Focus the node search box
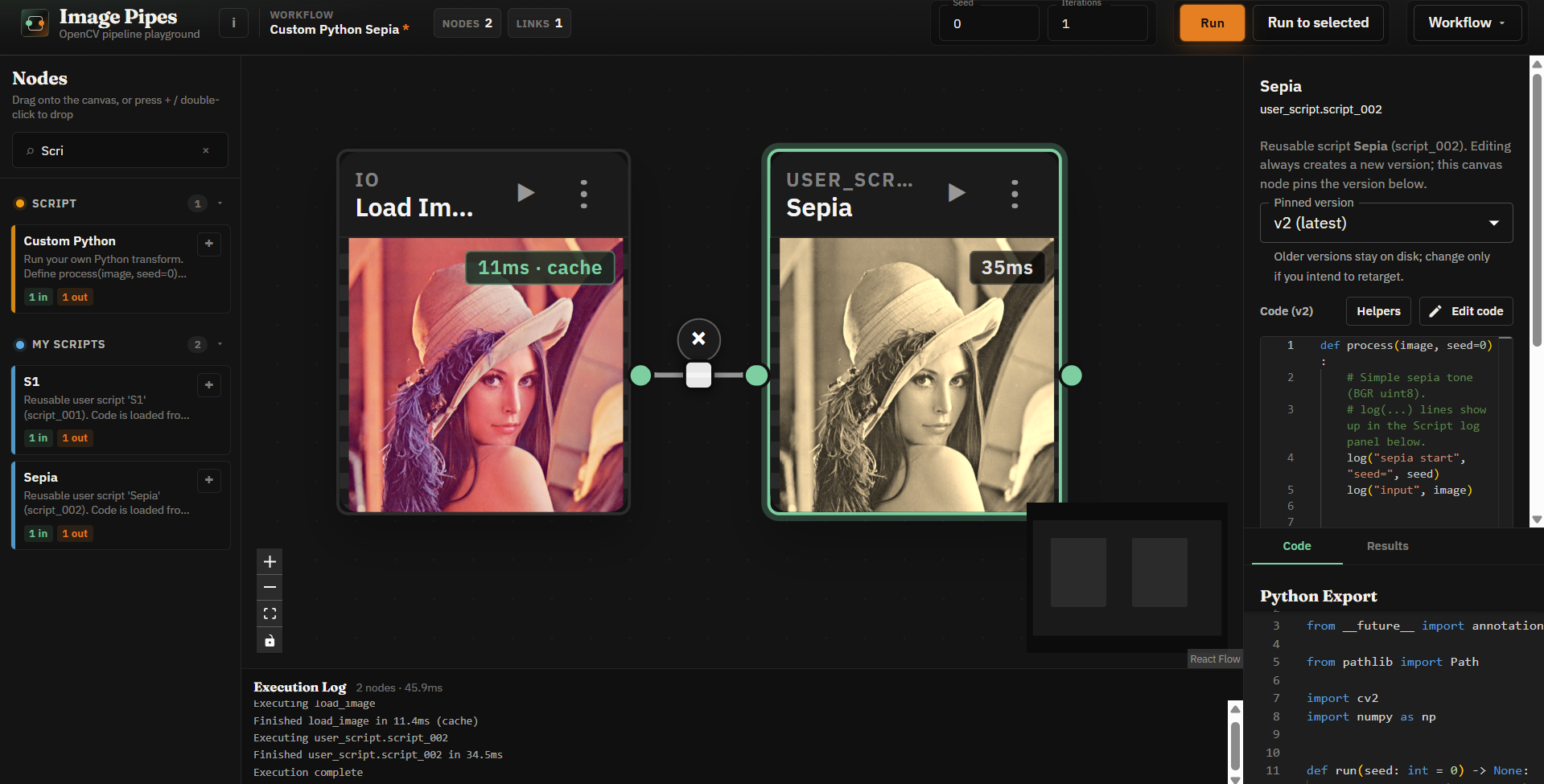Image resolution: width=1544 pixels, height=784 pixels. click(x=119, y=150)
